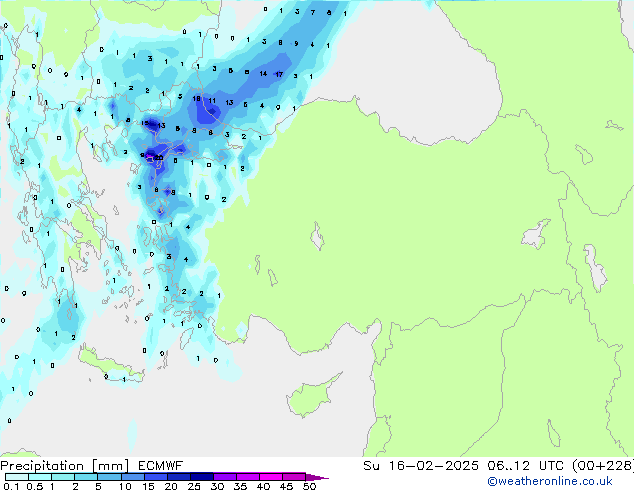Click the legend label '40'
634x490 pixels.
click(263, 486)
